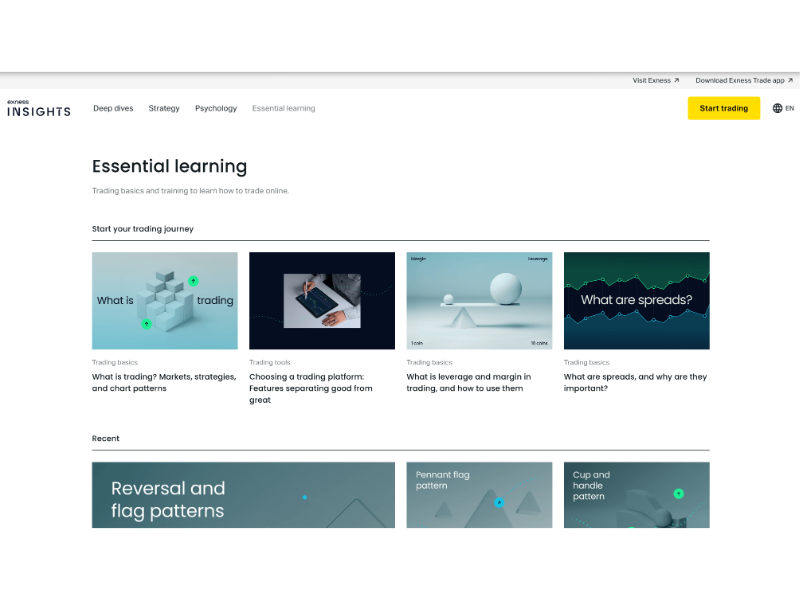Go to the Psychology section
Screen dimensions: 800x600
pos(216,108)
